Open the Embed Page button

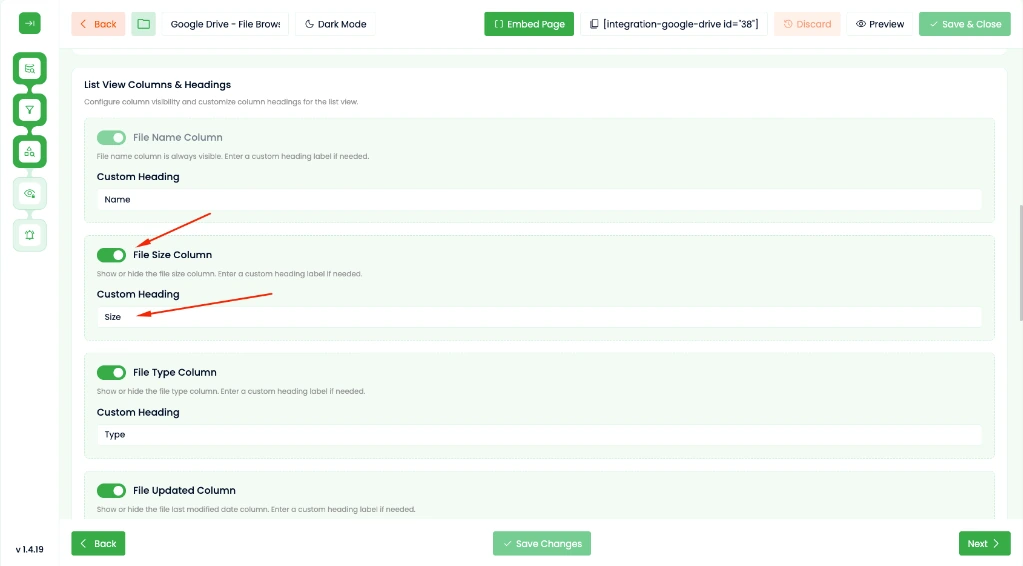click(529, 24)
